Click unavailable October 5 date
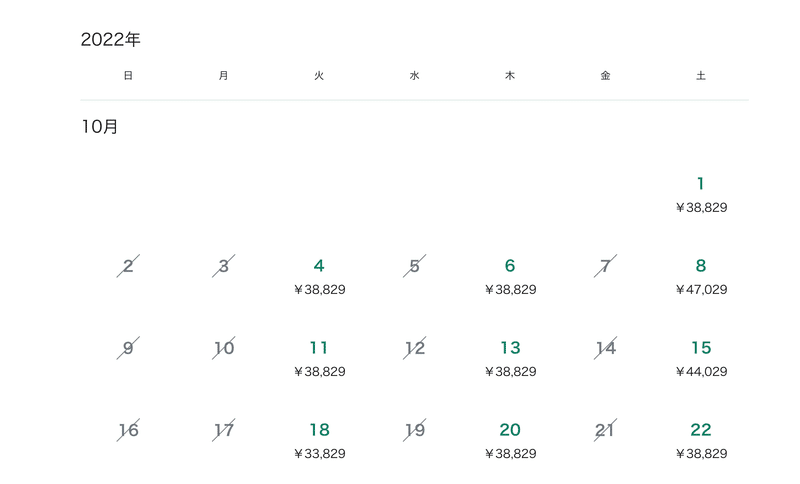Image resolution: width=800 pixels, height=484 pixels. click(x=414, y=266)
